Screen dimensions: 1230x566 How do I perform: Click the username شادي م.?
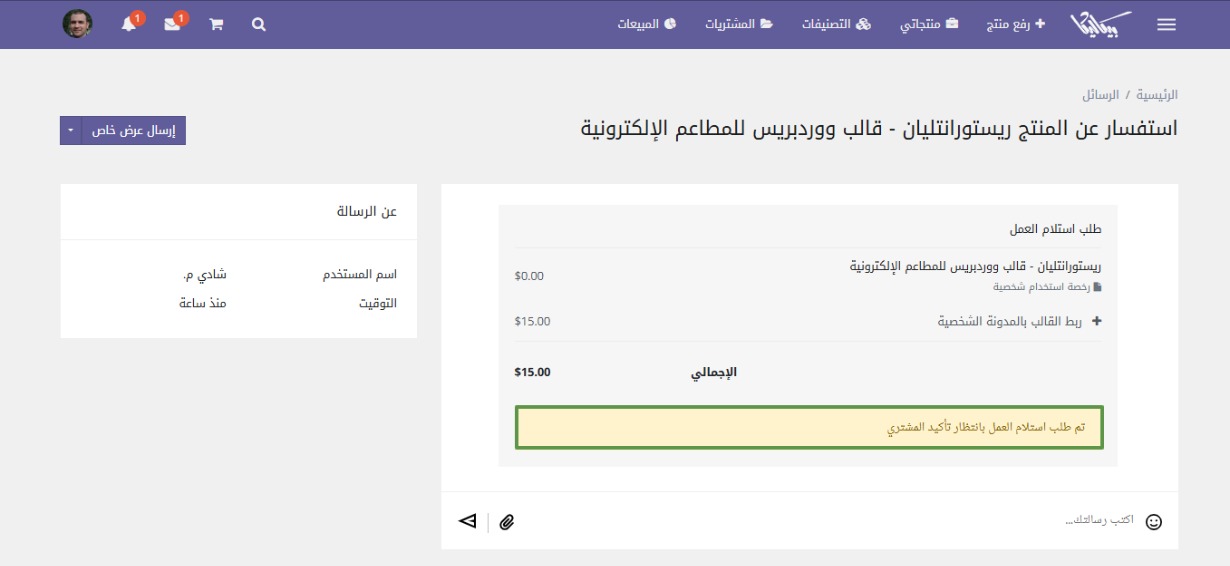205,274
